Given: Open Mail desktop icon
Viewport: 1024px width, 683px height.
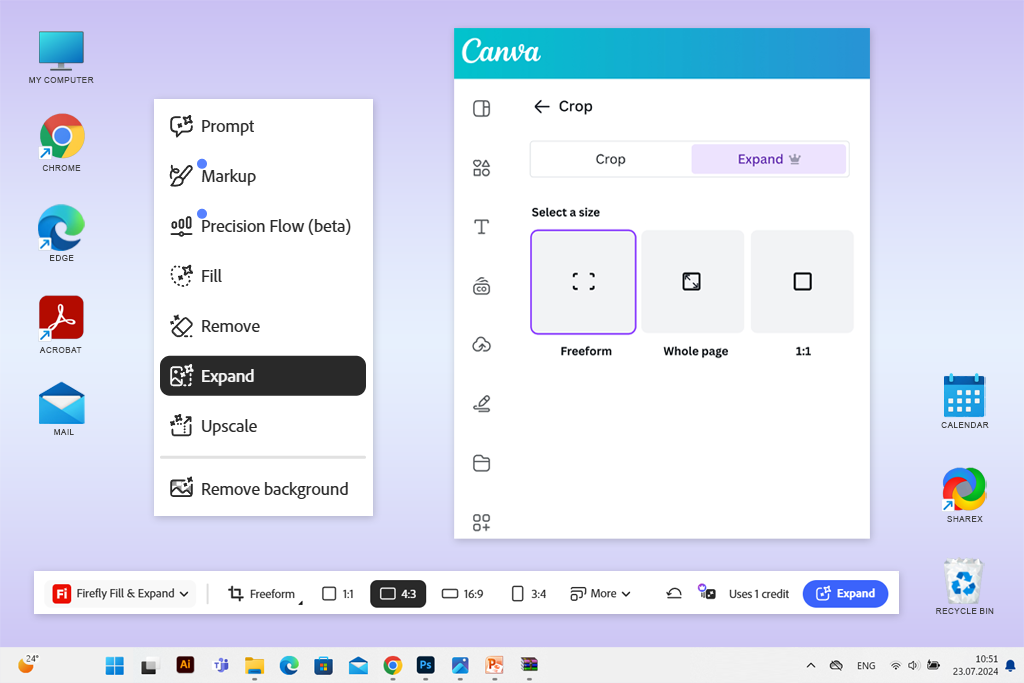Looking at the screenshot, I should pyautogui.click(x=62, y=409).
